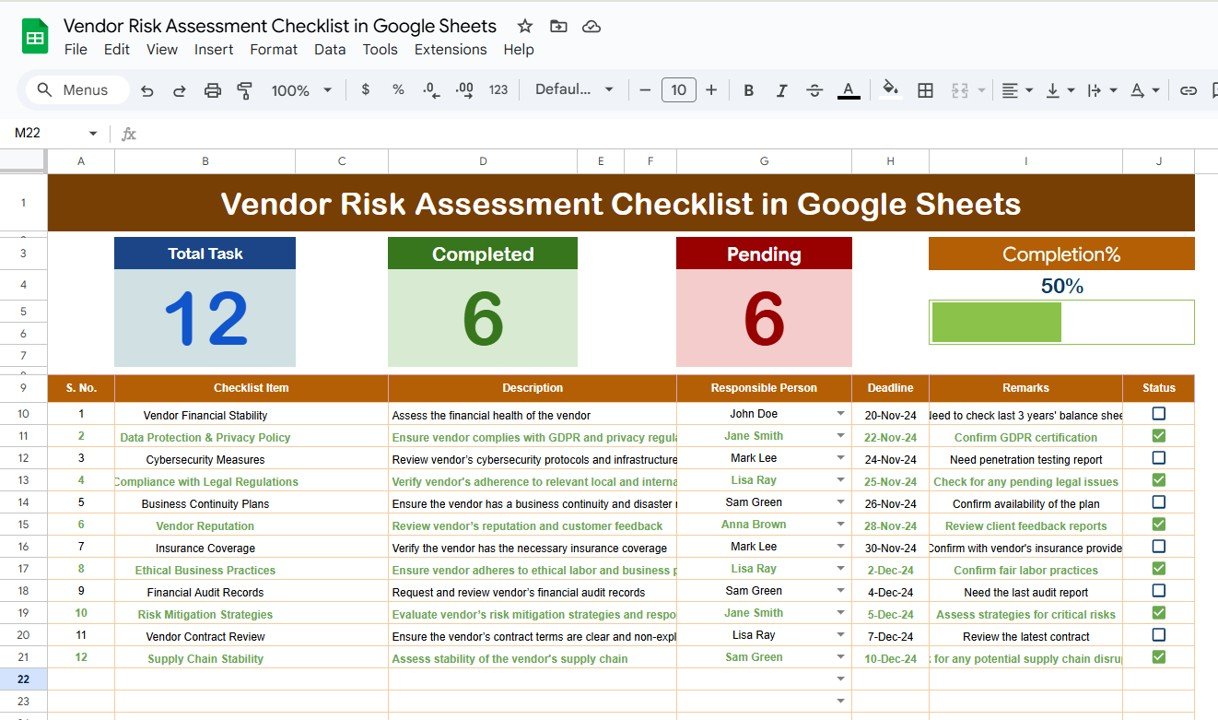1218x720 pixels.
Task: Decrease decimal places
Action: click(x=431, y=90)
